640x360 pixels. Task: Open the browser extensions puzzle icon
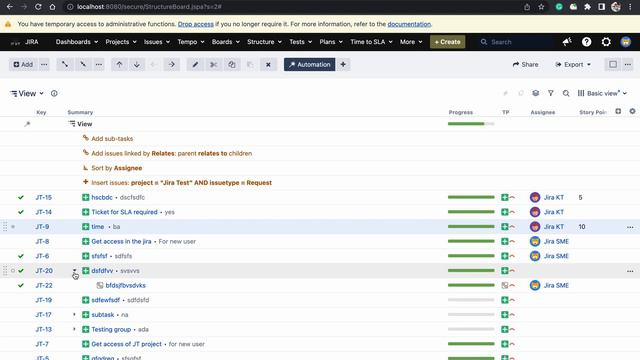coord(587,7)
